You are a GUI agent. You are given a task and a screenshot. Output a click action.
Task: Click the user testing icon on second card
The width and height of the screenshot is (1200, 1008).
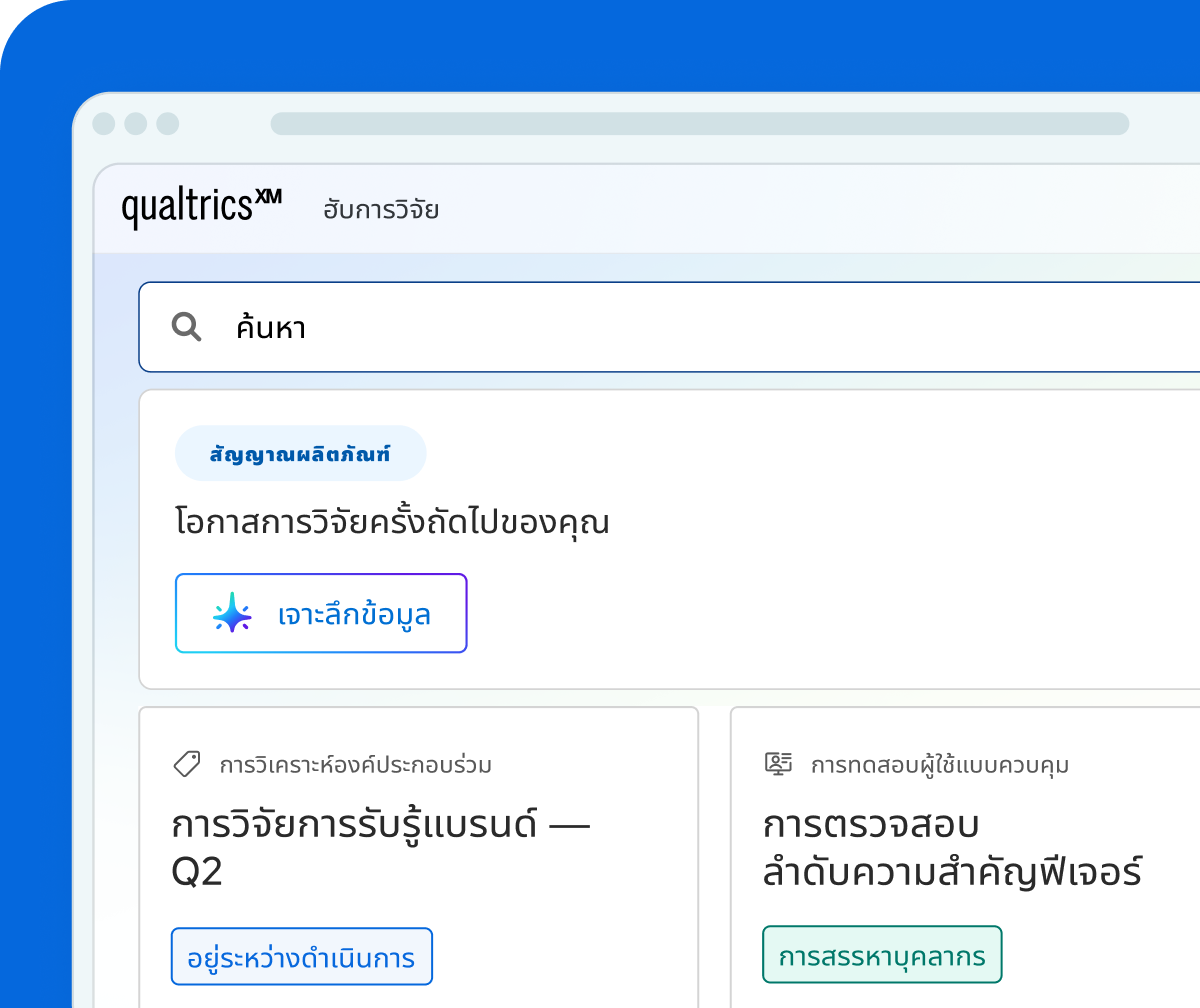[x=778, y=765]
